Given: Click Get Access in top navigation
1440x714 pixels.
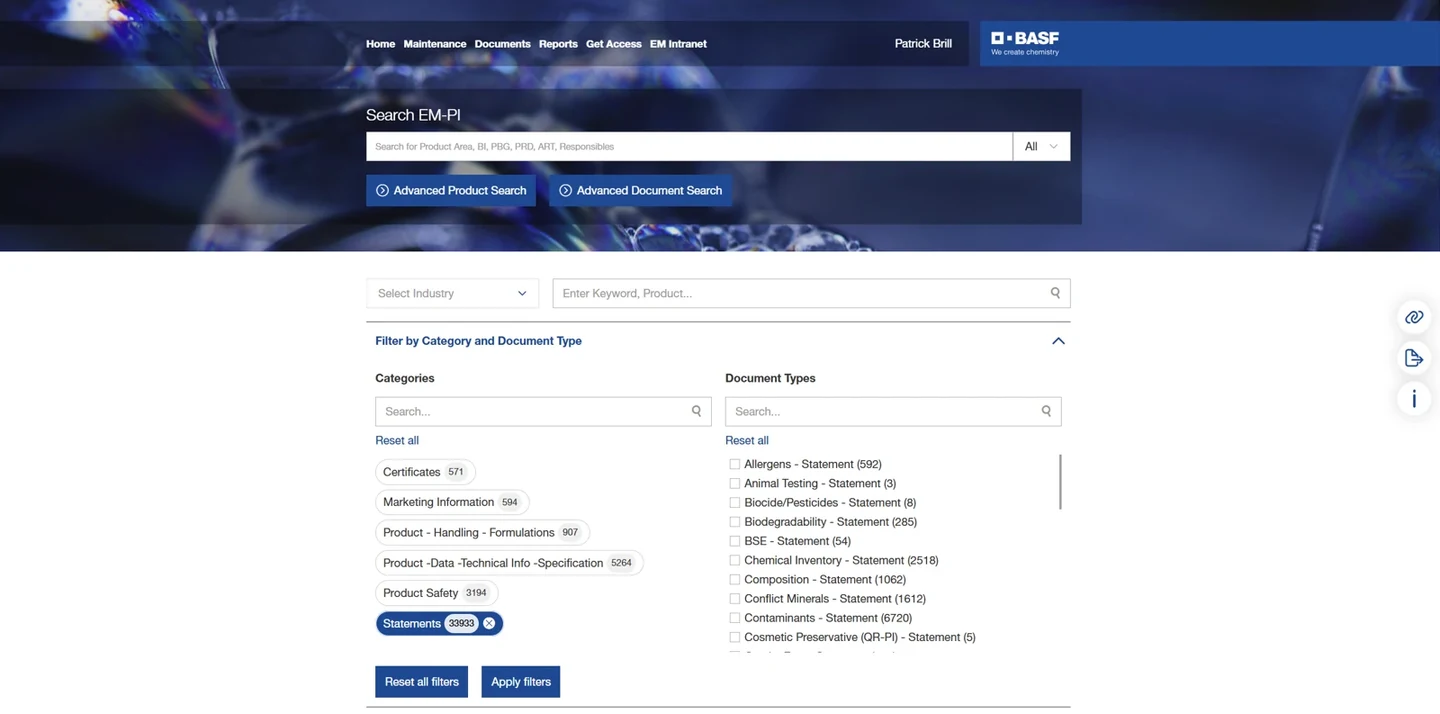Looking at the screenshot, I should click(614, 44).
